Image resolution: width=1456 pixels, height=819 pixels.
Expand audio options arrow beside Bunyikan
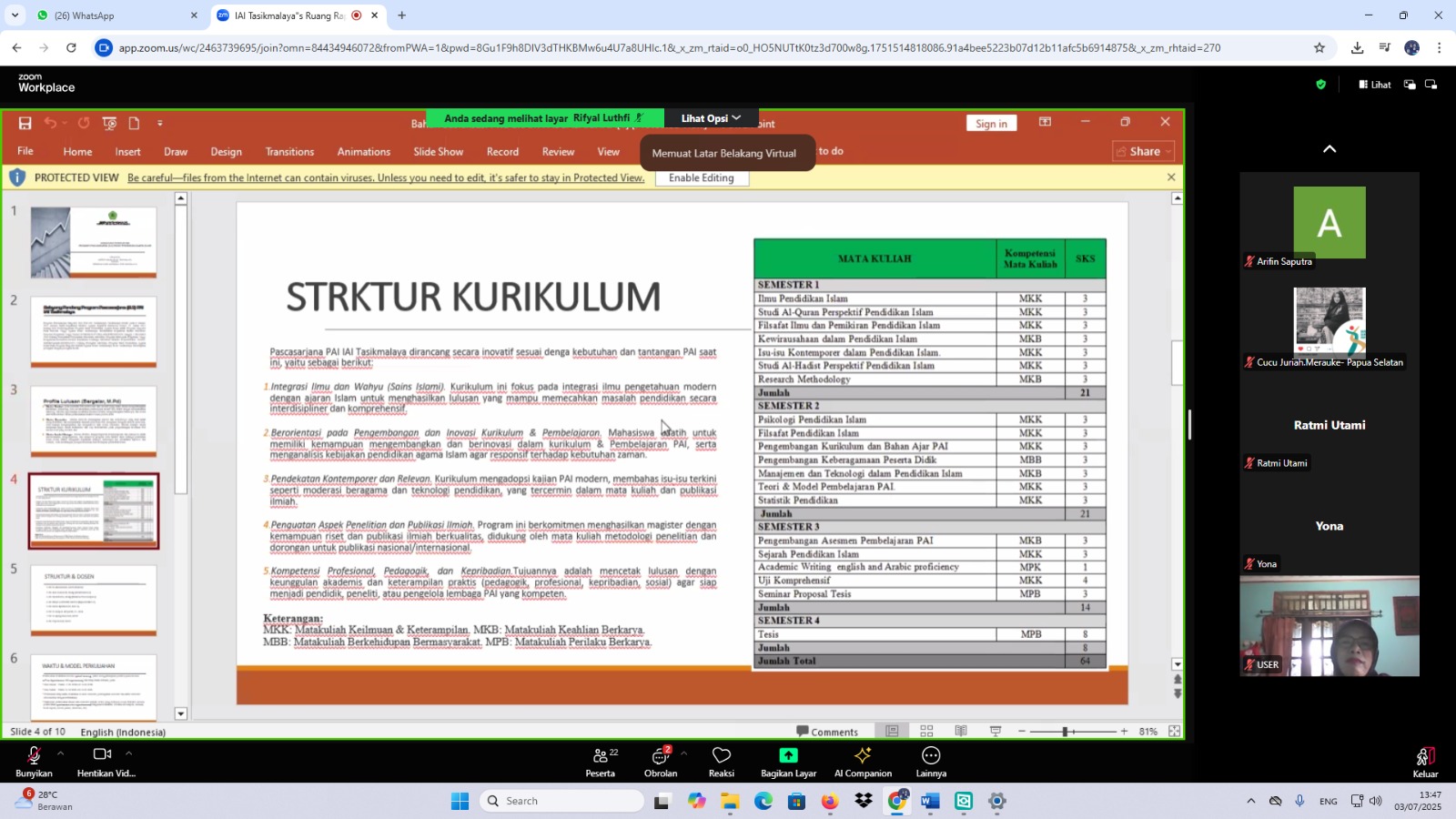60,753
